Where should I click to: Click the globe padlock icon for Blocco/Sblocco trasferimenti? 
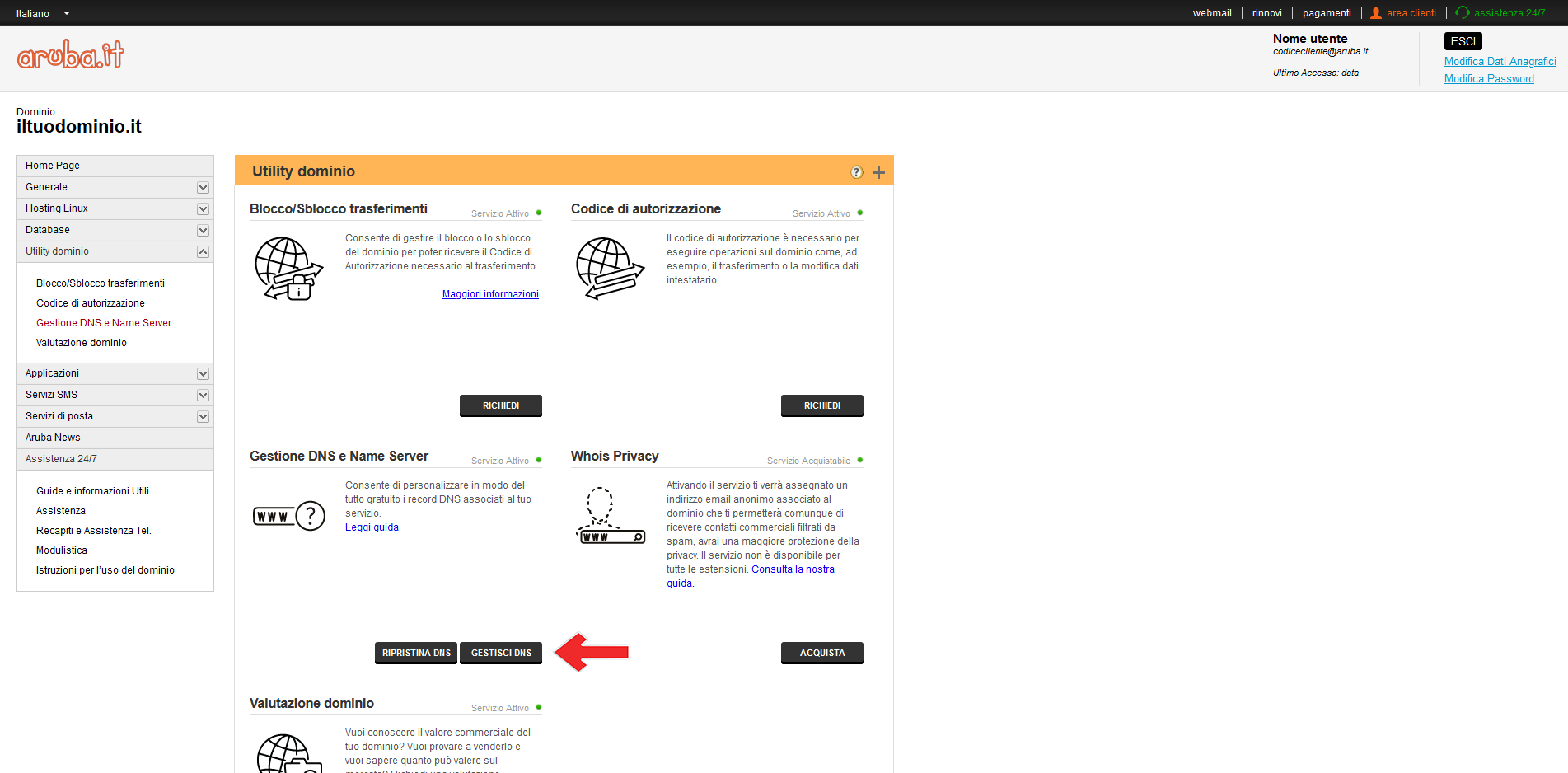click(x=289, y=269)
